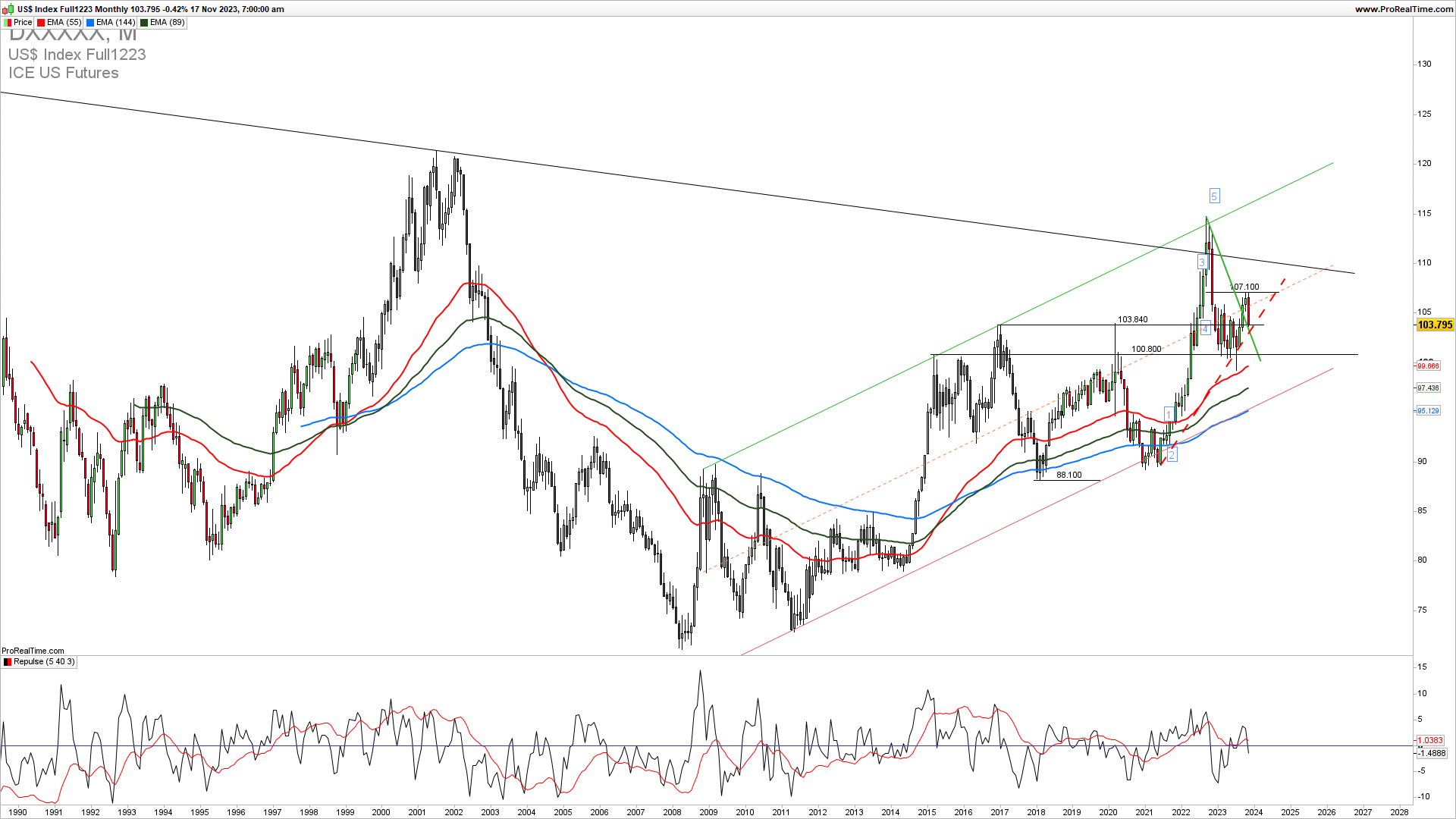Select the 103.840 horizontal level label

click(1133, 320)
